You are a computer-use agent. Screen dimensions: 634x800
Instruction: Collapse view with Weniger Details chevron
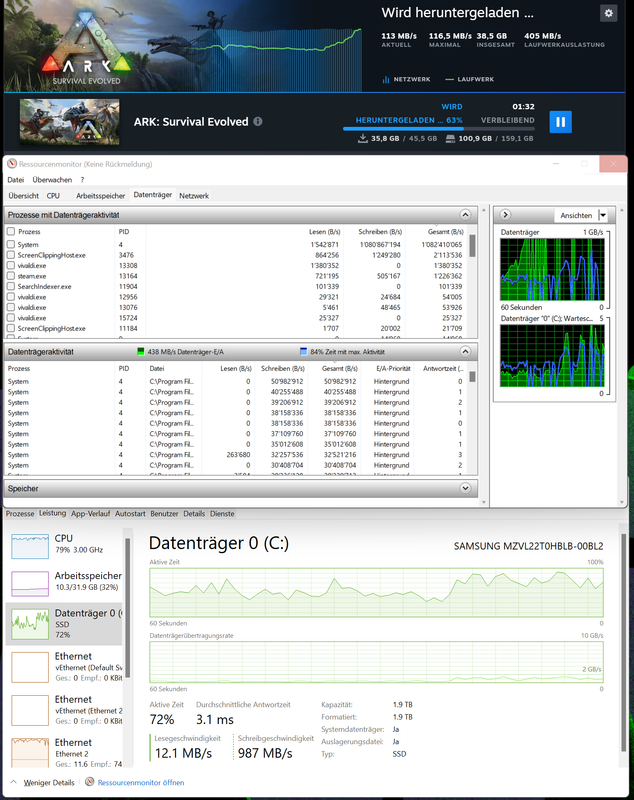[14, 782]
